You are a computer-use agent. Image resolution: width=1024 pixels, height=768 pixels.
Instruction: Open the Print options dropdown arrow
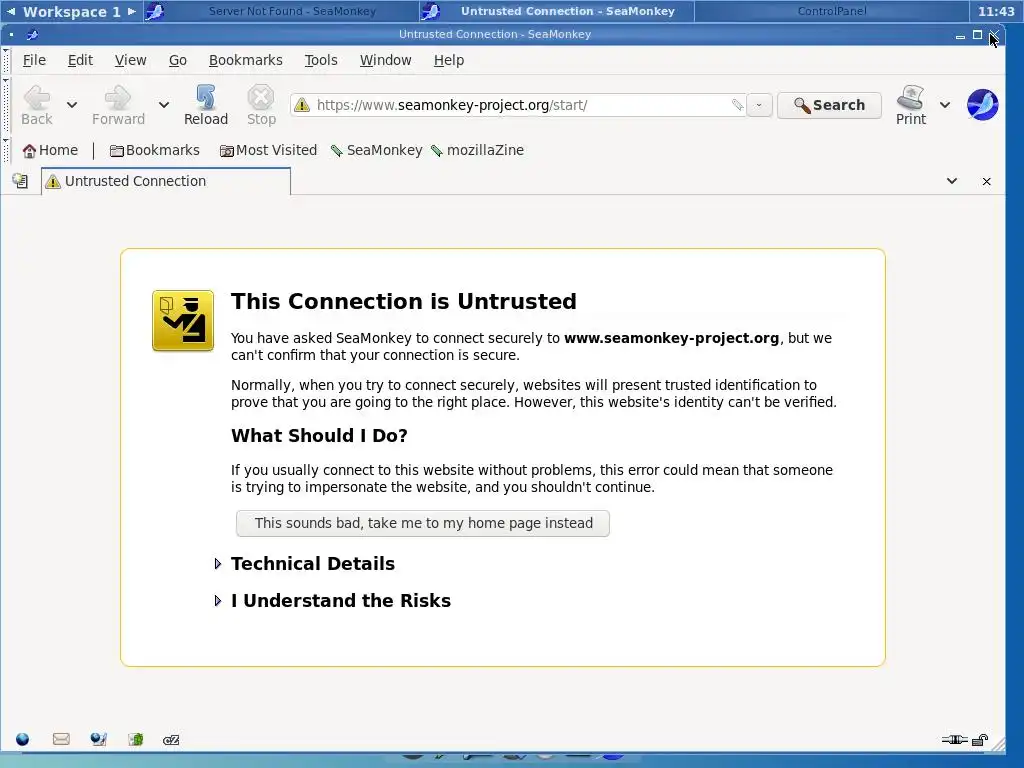(944, 104)
